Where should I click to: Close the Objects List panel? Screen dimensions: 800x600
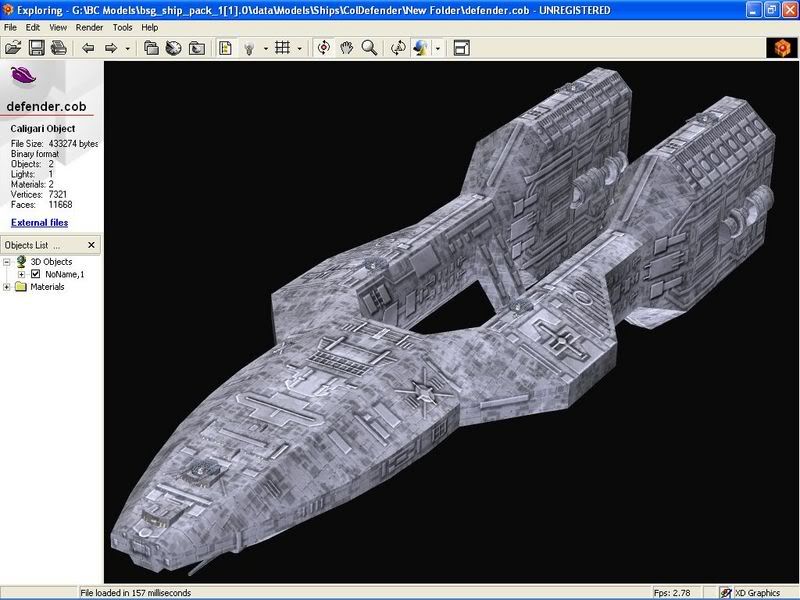[91, 245]
